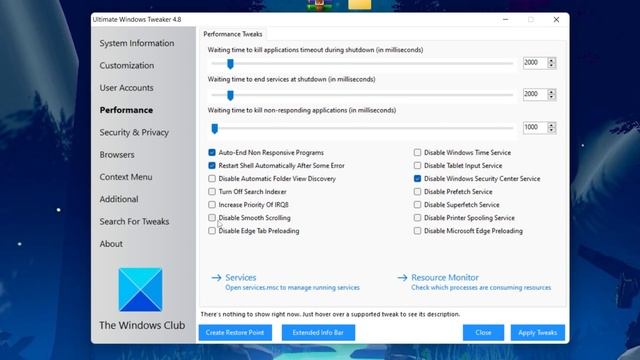This screenshot has height=360, width=640.
Task: Open the Customization section
Action: 127,65
